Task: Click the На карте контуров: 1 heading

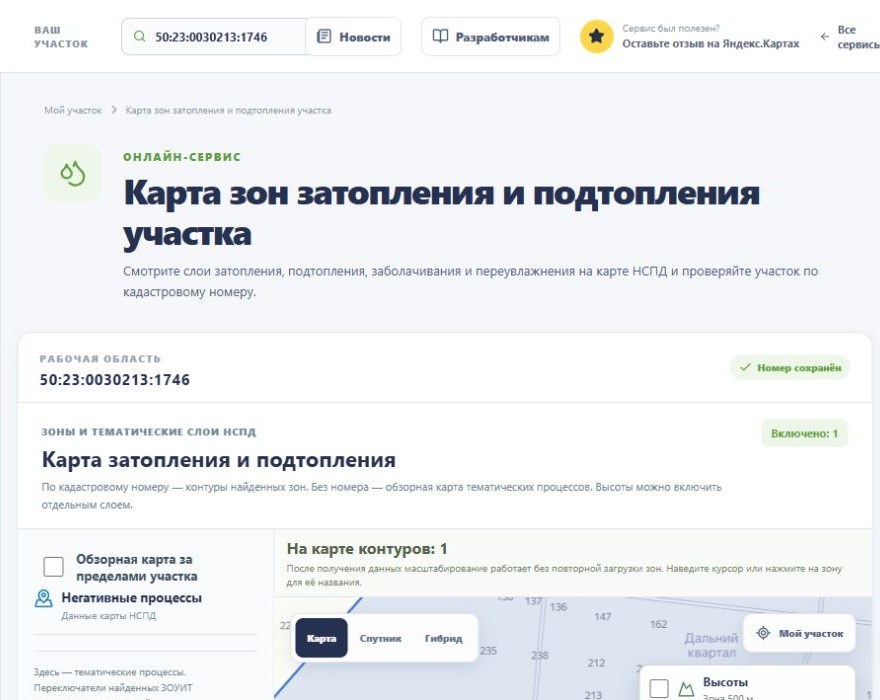Action: (x=367, y=549)
